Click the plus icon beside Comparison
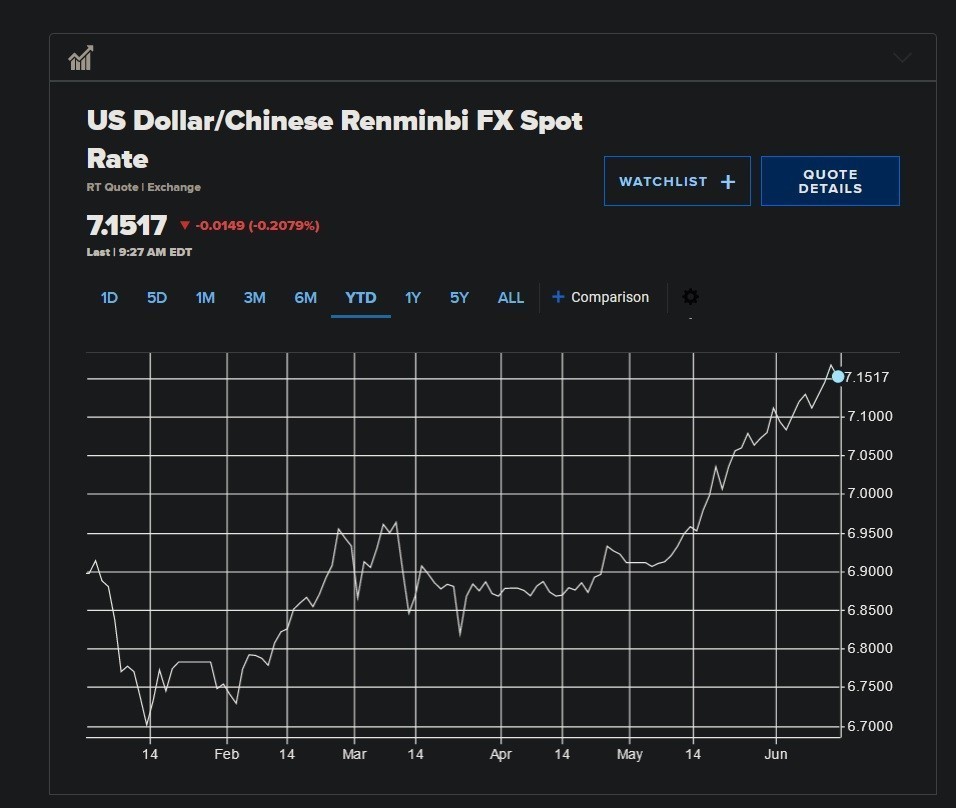Image resolution: width=956 pixels, height=808 pixels. (558, 297)
